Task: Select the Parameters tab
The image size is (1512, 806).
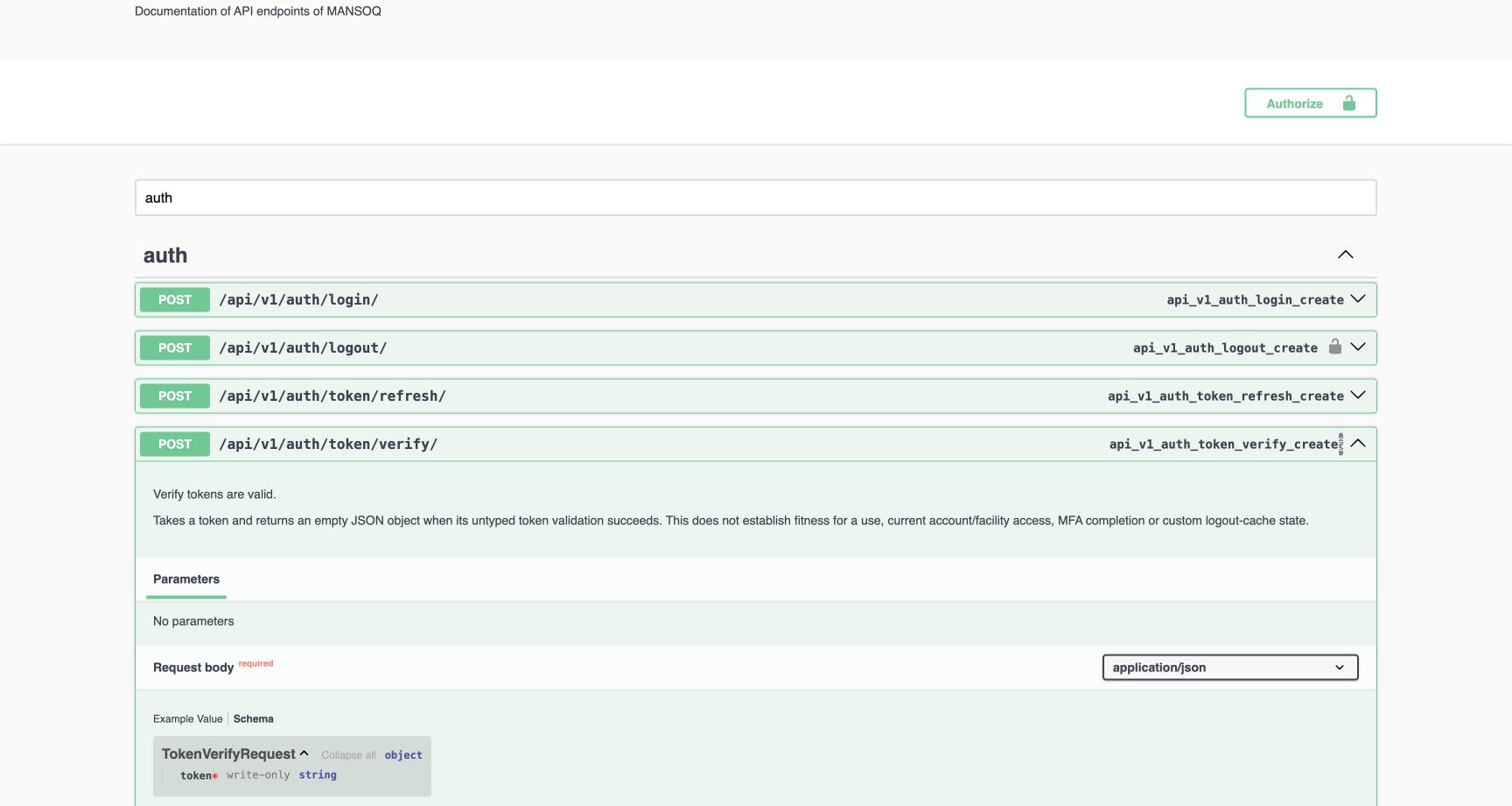Action: point(186,579)
